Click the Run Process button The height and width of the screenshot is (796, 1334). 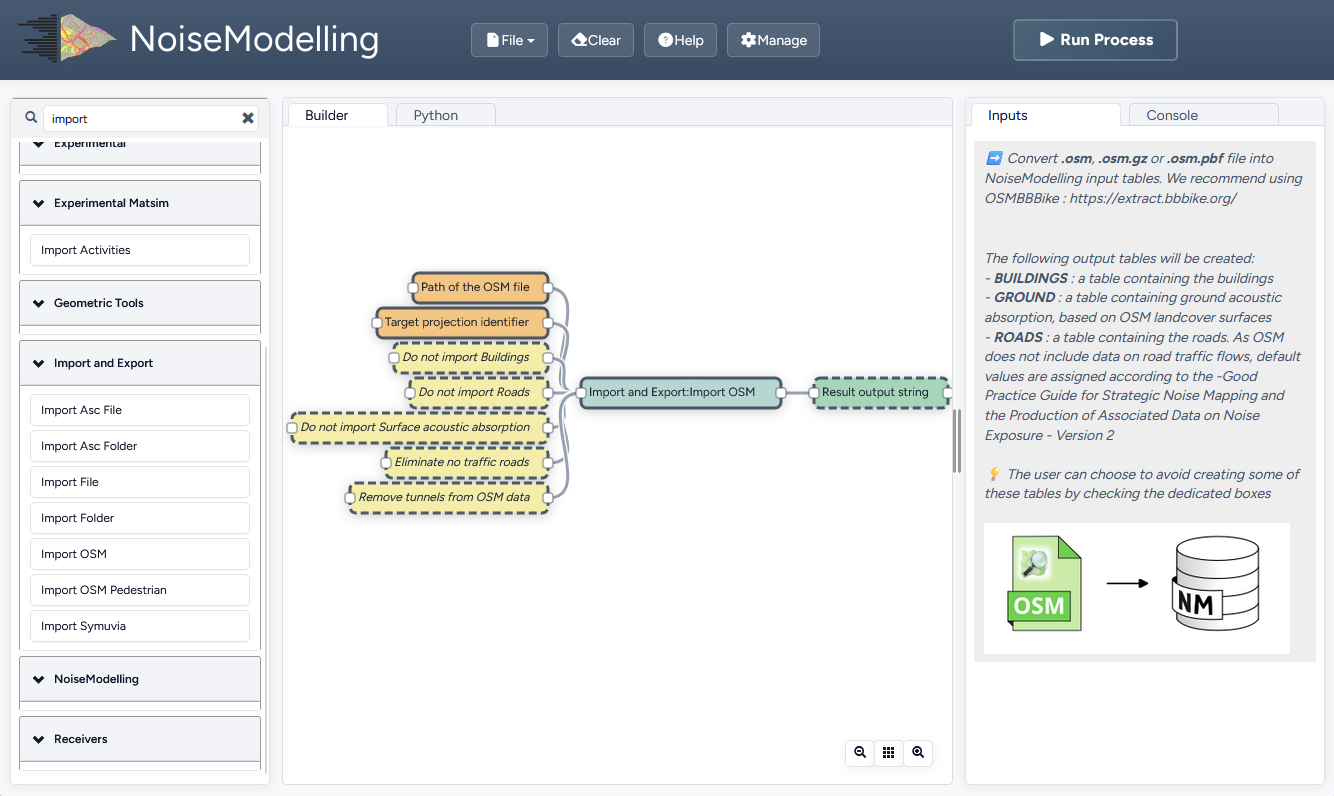(1095, 40)
